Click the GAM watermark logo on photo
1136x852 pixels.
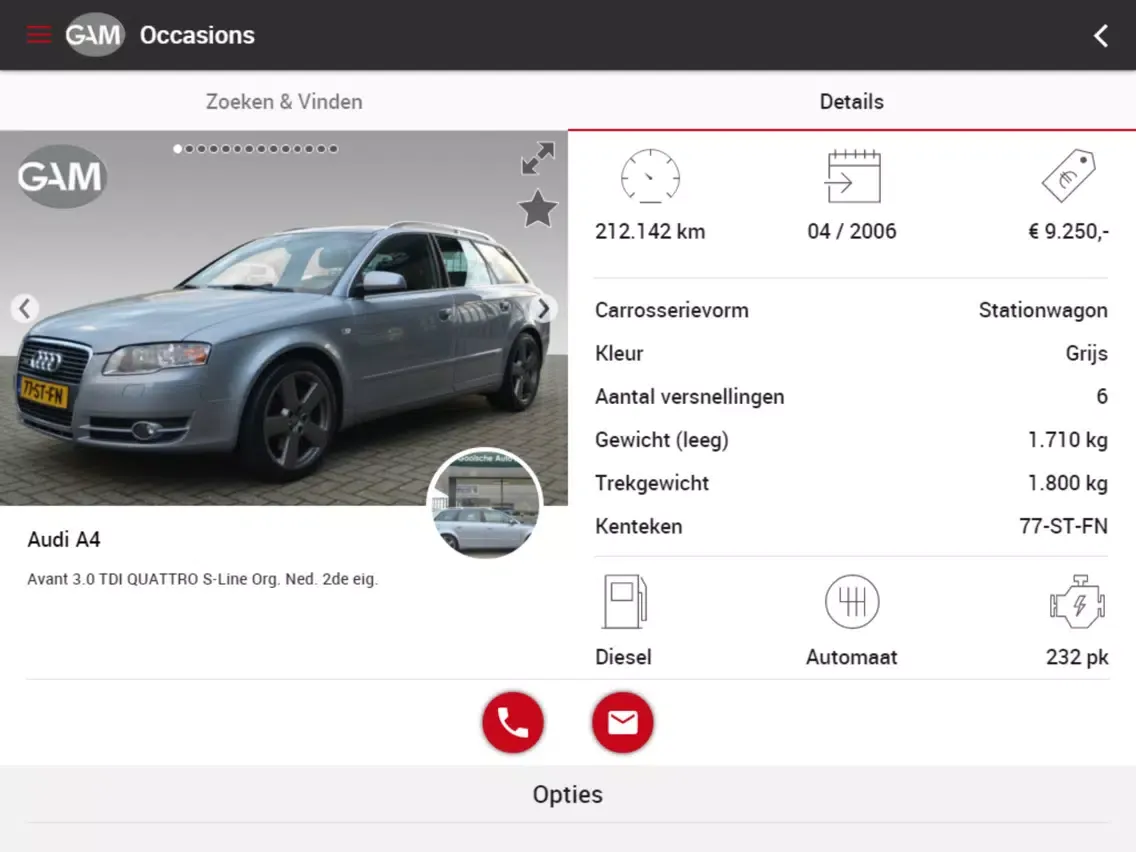[x=62, y=176]
